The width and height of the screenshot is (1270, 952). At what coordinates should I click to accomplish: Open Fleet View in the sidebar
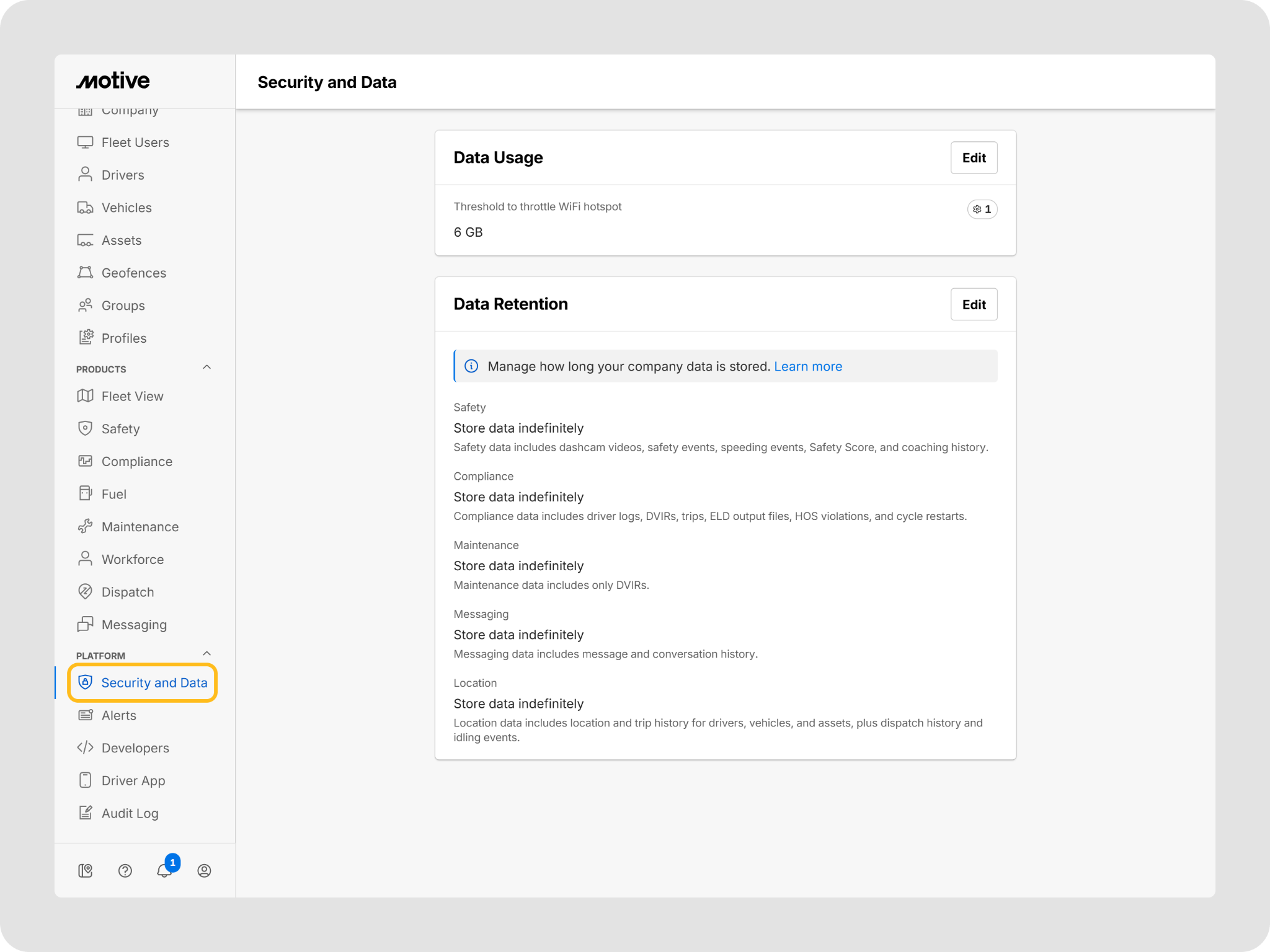132,396
